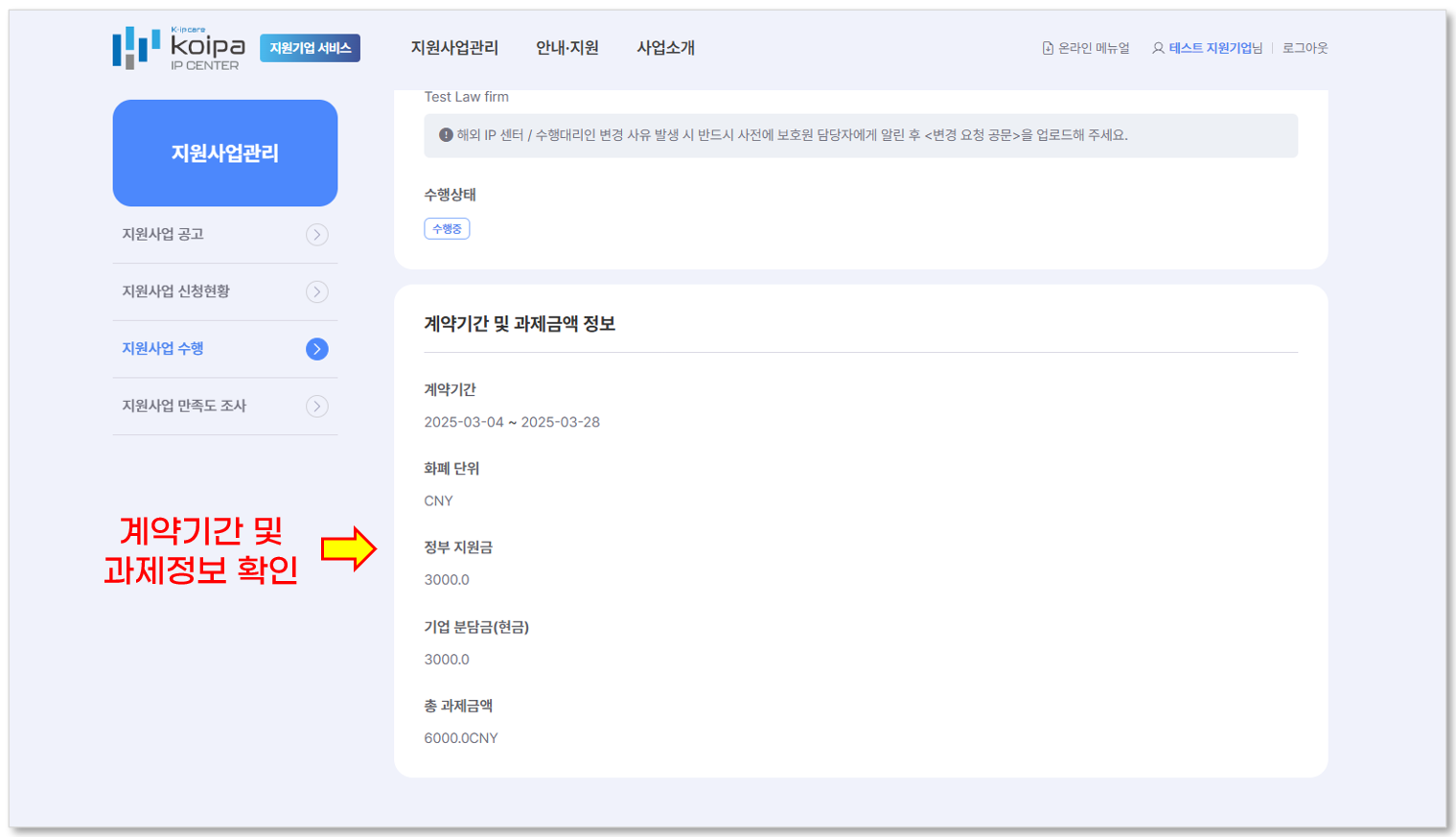Image resolution: width=1456 pixels, height=837 pixels.
Task: Click the 계약기간 label
Action: [451, 389]
